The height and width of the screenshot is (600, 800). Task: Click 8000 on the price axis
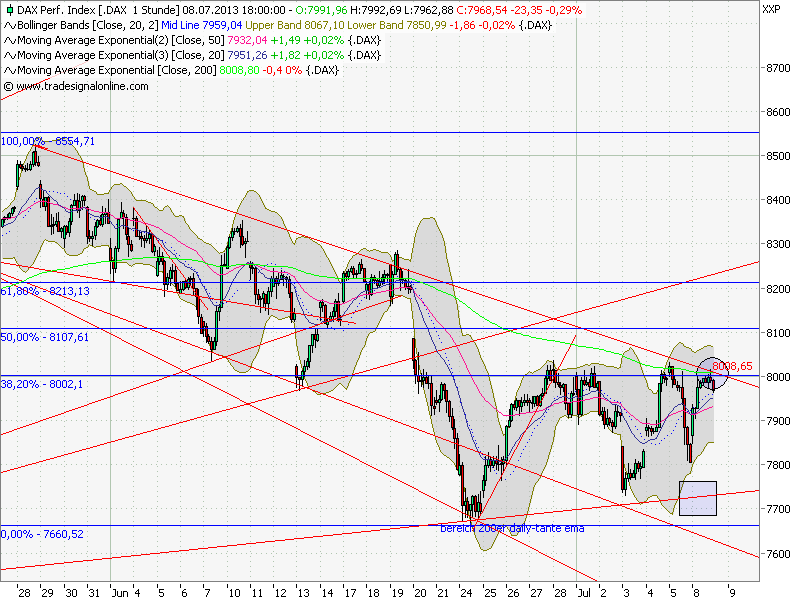[x=778, y=378]
